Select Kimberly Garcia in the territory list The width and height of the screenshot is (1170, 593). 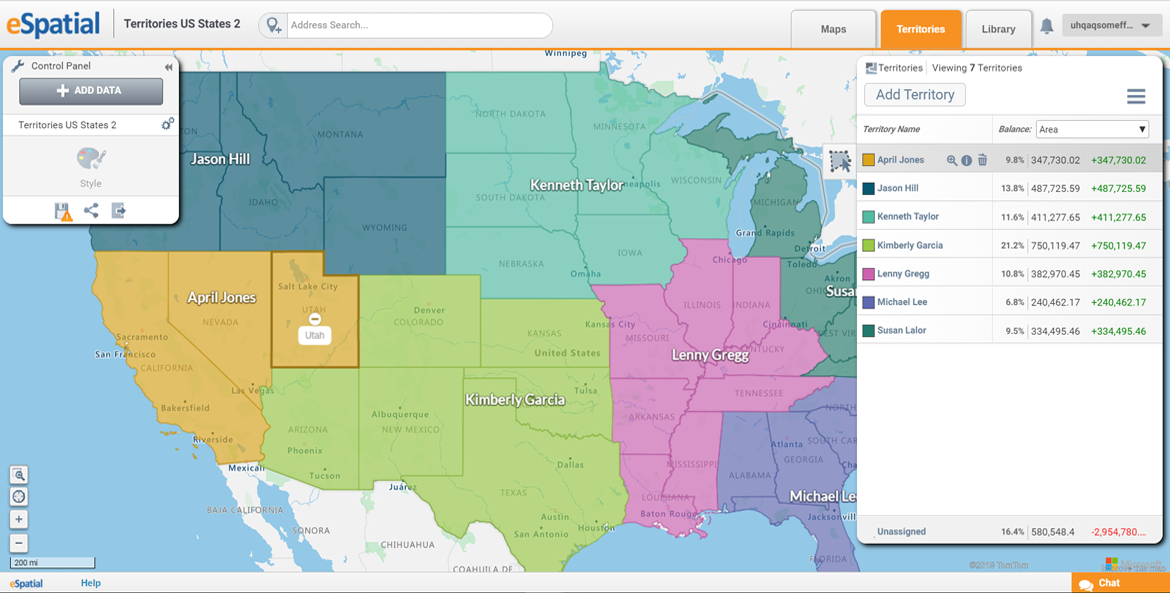910,245
